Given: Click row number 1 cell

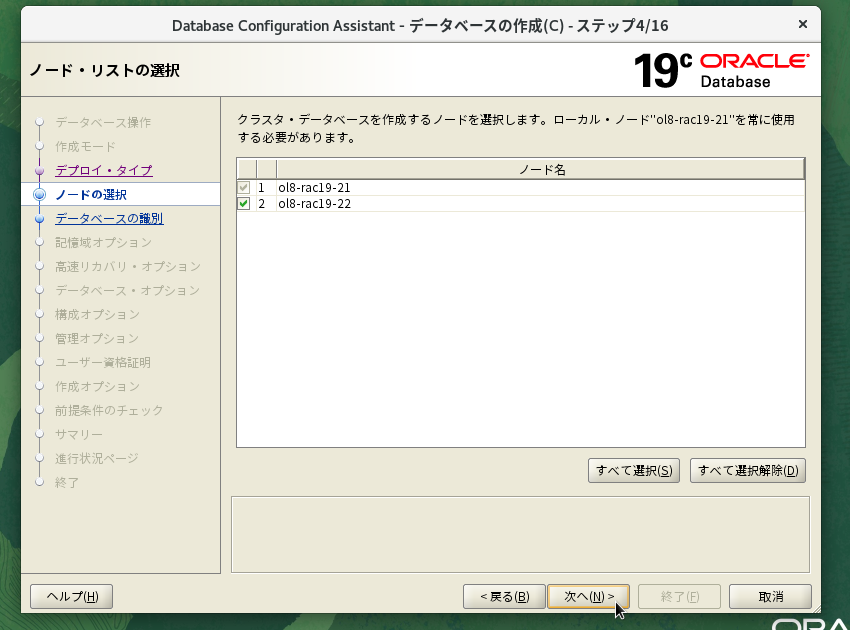Looking at the screenshot, I should 261,188.
